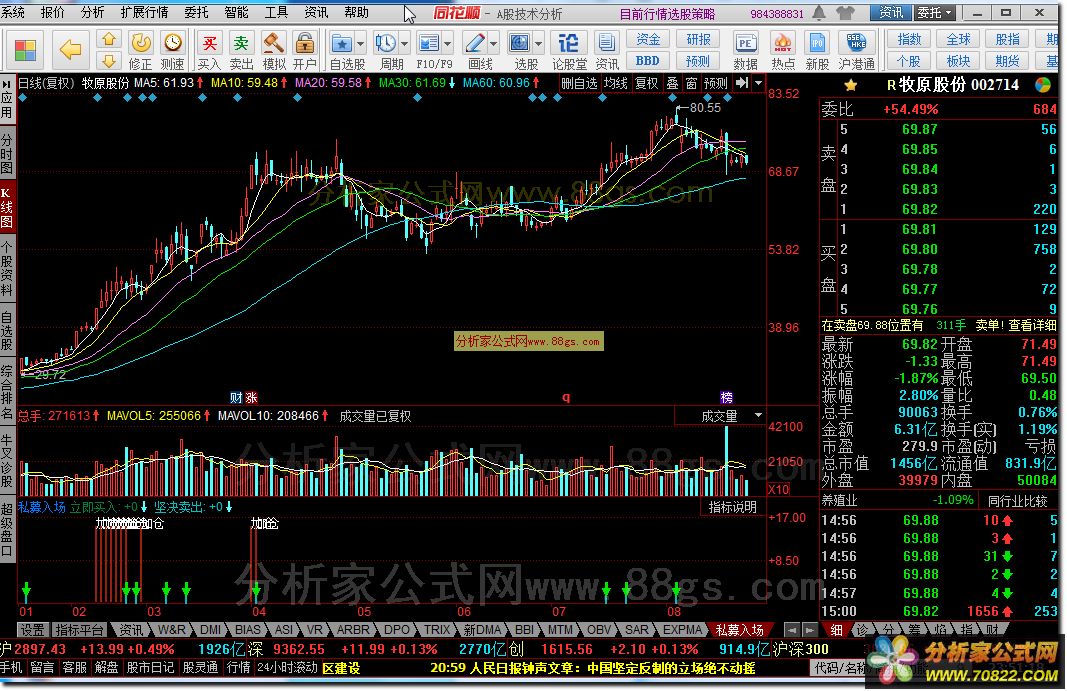Expand the 画线 dropdown arrow
The image size is (1067, 691).
[x=493, y=44]
